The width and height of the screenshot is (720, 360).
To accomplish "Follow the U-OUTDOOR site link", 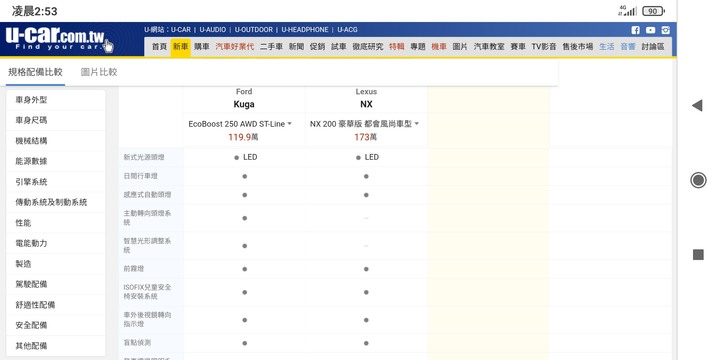I will coord(253,30).
